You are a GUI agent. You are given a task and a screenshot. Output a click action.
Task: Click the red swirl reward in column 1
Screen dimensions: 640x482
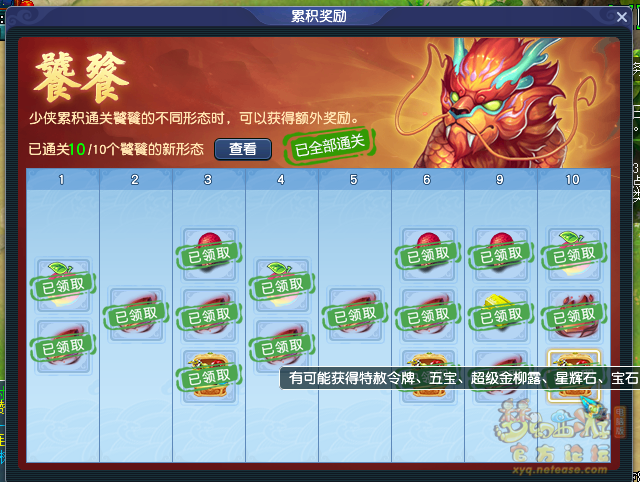pos(63,346)
